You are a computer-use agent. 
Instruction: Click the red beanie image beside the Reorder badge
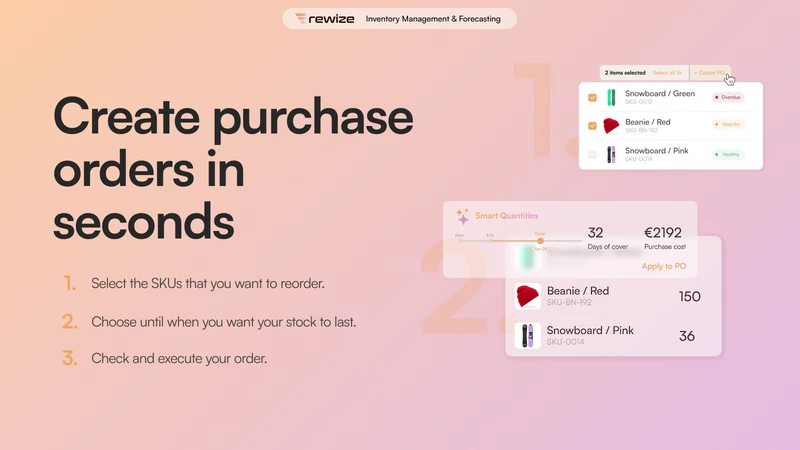tap(611, 126)
